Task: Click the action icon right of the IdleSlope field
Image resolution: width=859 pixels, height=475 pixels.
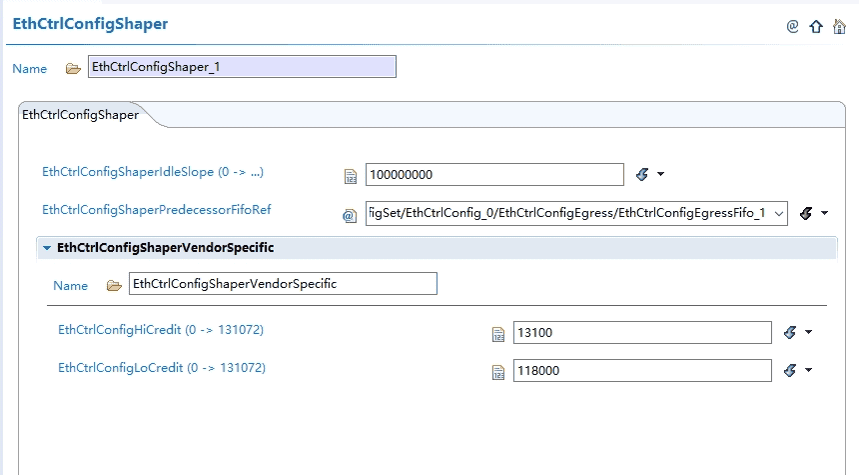Action: tap(643, 174)
